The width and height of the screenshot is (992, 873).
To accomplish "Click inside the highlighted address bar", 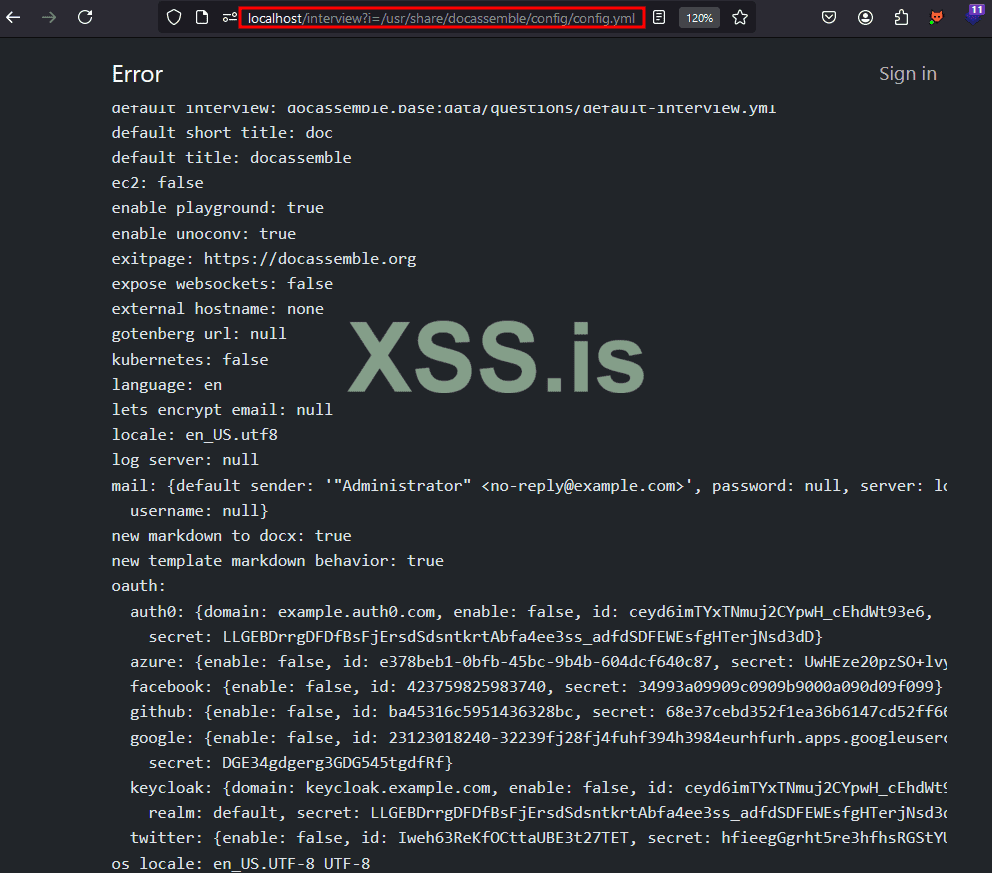I will 440,17.
